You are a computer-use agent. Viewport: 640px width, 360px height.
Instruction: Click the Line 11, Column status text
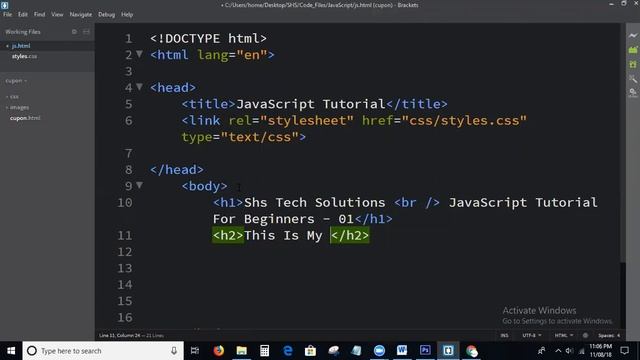[x=120, y=336]
